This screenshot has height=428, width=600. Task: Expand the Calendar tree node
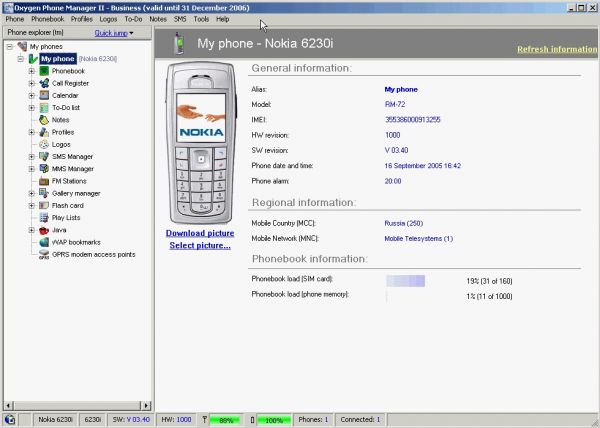32,96
